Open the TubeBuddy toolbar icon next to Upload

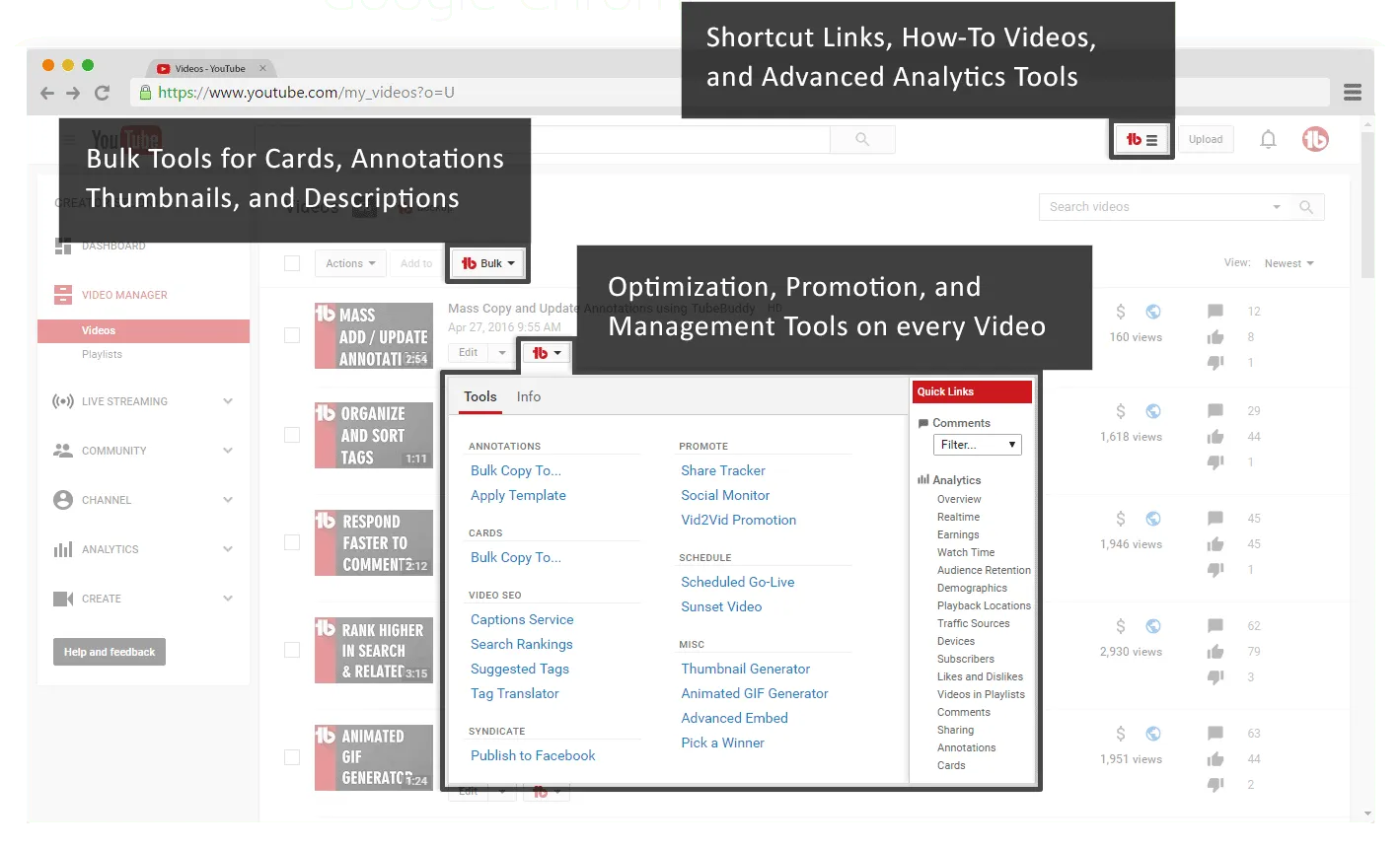1141,139
